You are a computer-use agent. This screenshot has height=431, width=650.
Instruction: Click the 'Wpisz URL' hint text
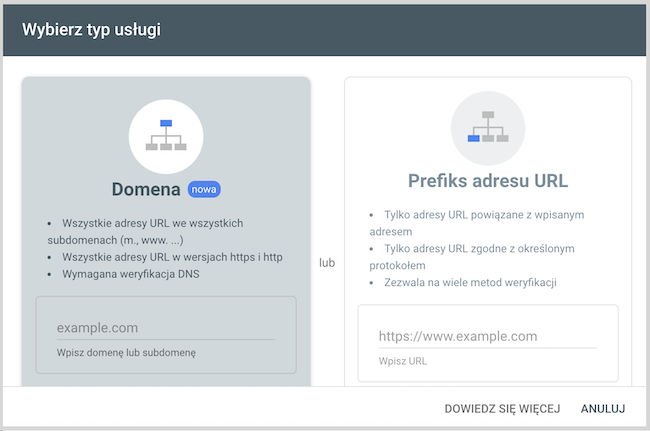[403, 361]
